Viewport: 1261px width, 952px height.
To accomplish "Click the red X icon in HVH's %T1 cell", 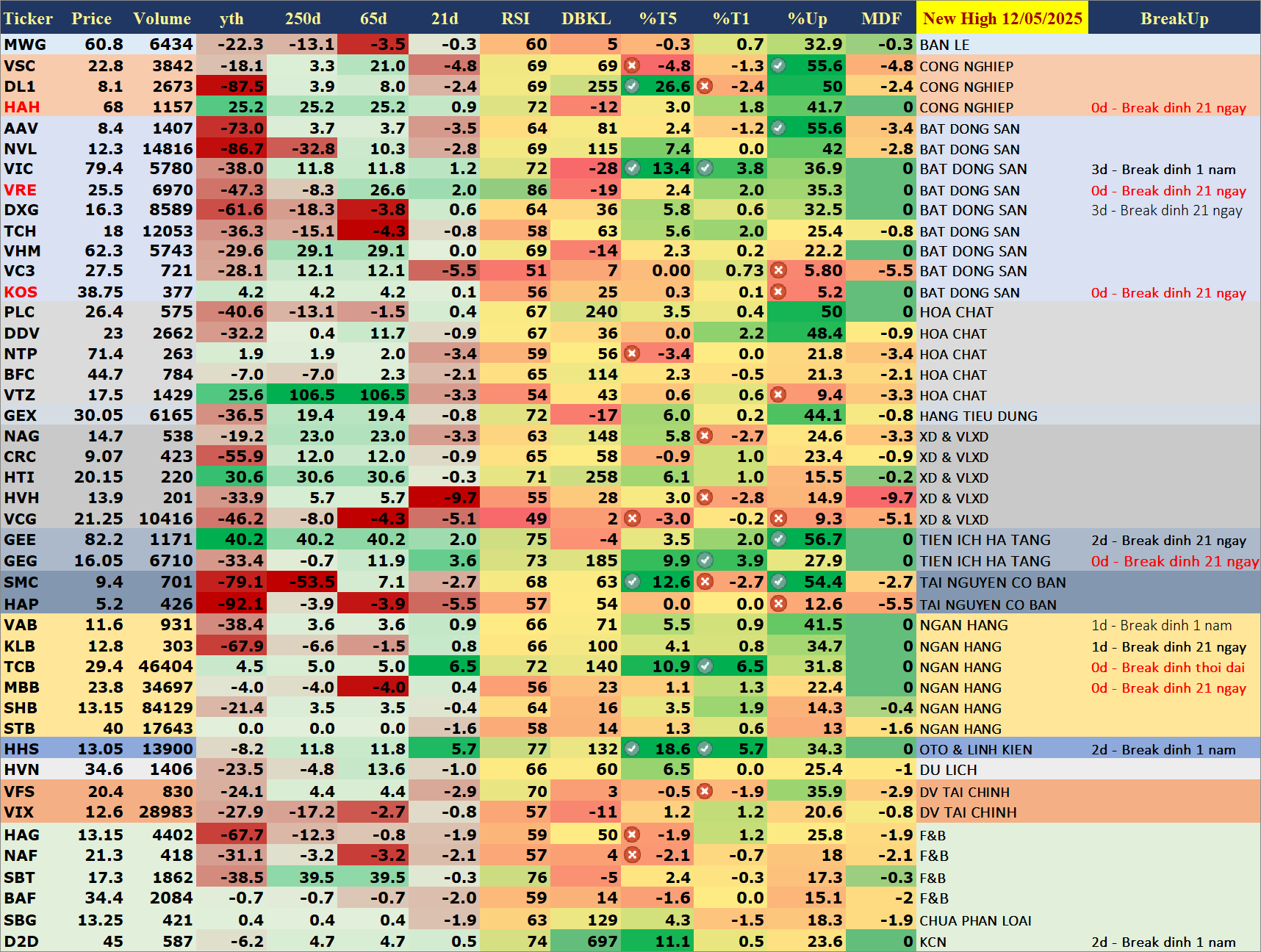I will pyautogui.click(x=705, y=497).
